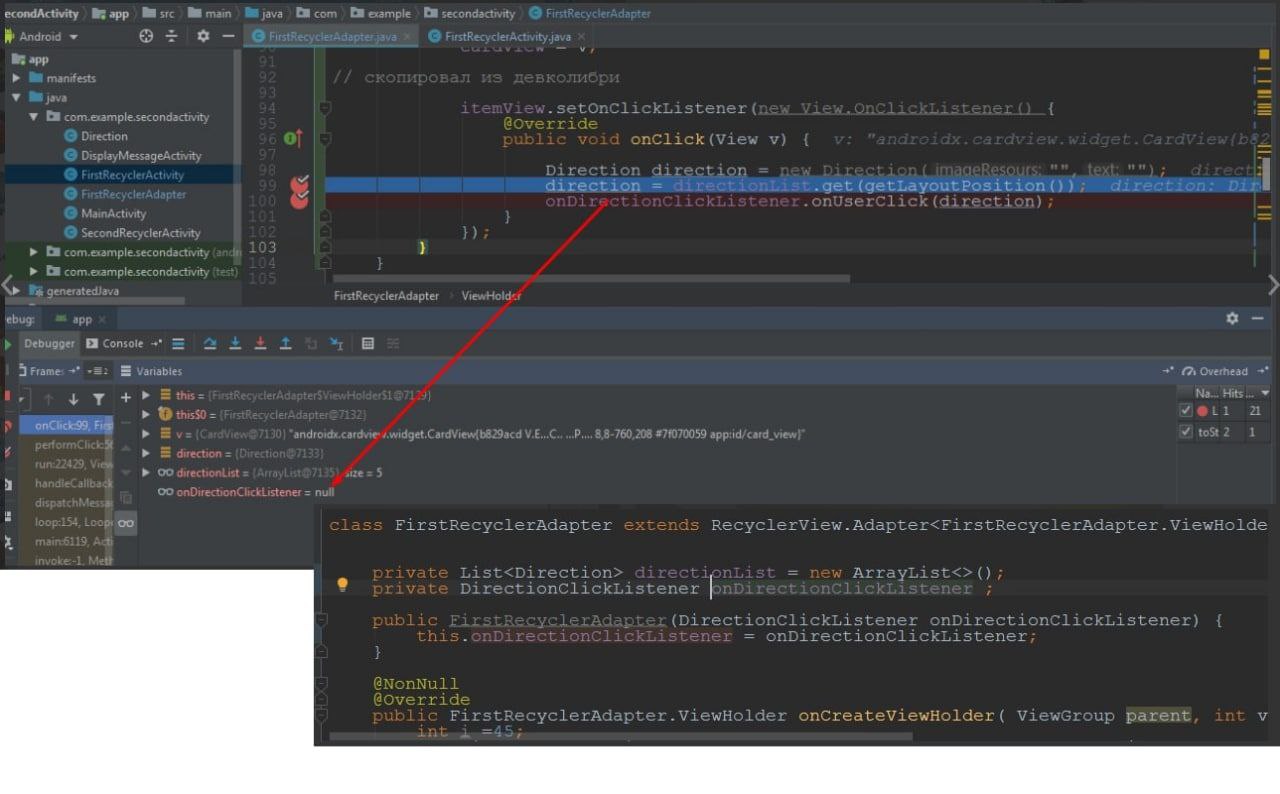Click the Variables panel layout icon
Viewport: 1280px width, 794px height.
pyautogui.click(x=126, y=371)
